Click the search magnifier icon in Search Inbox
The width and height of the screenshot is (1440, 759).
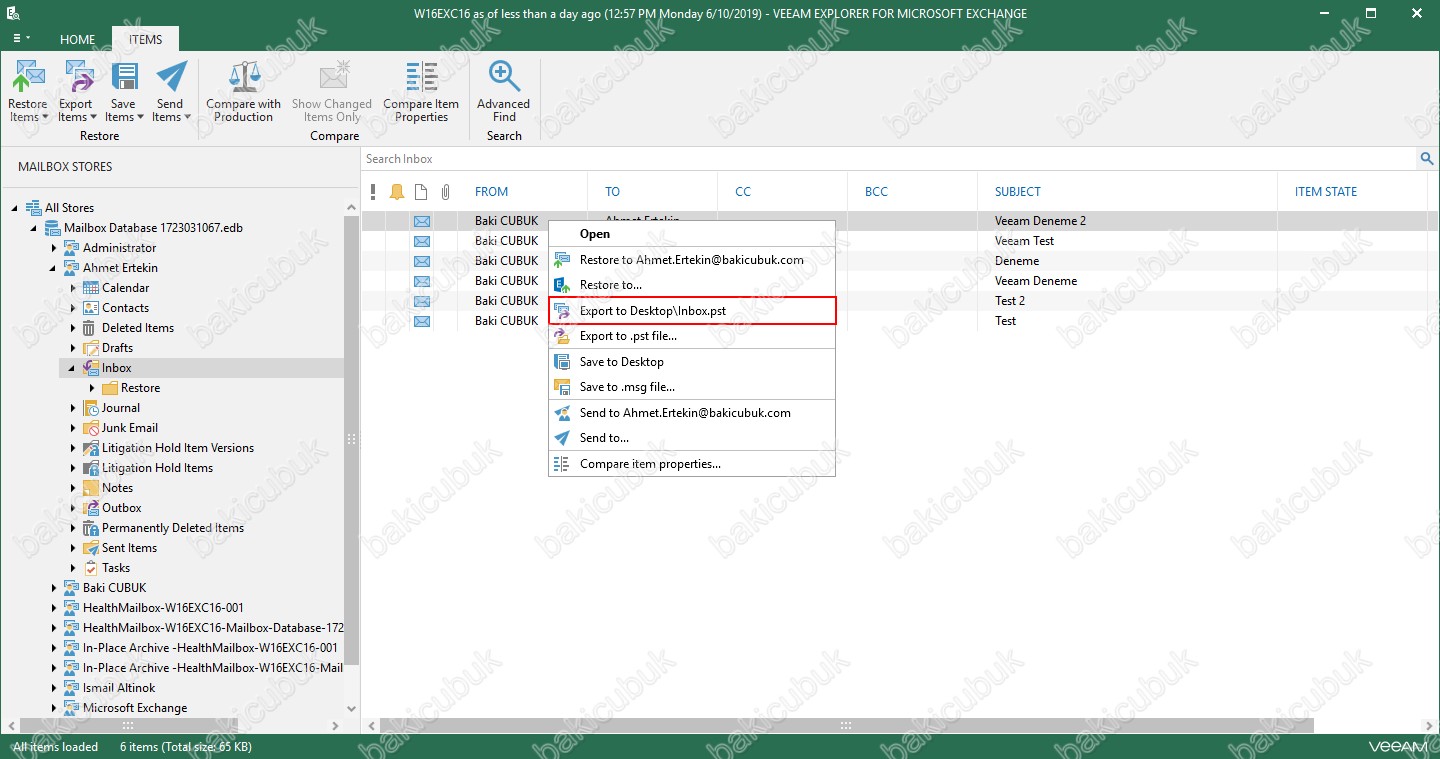(1427, 159)
